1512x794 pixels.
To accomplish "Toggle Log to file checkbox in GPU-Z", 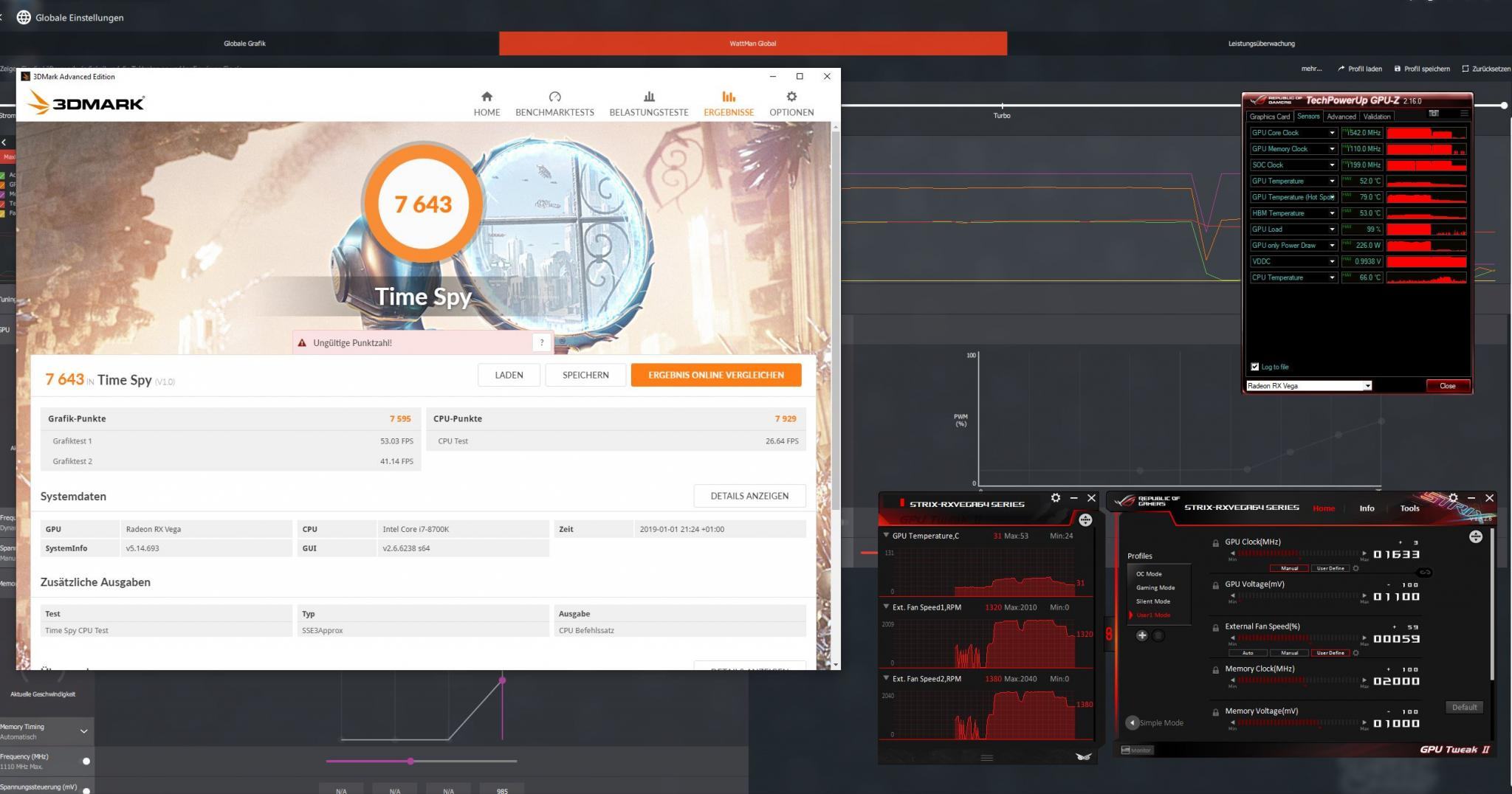I will [x=1254, y=367].
